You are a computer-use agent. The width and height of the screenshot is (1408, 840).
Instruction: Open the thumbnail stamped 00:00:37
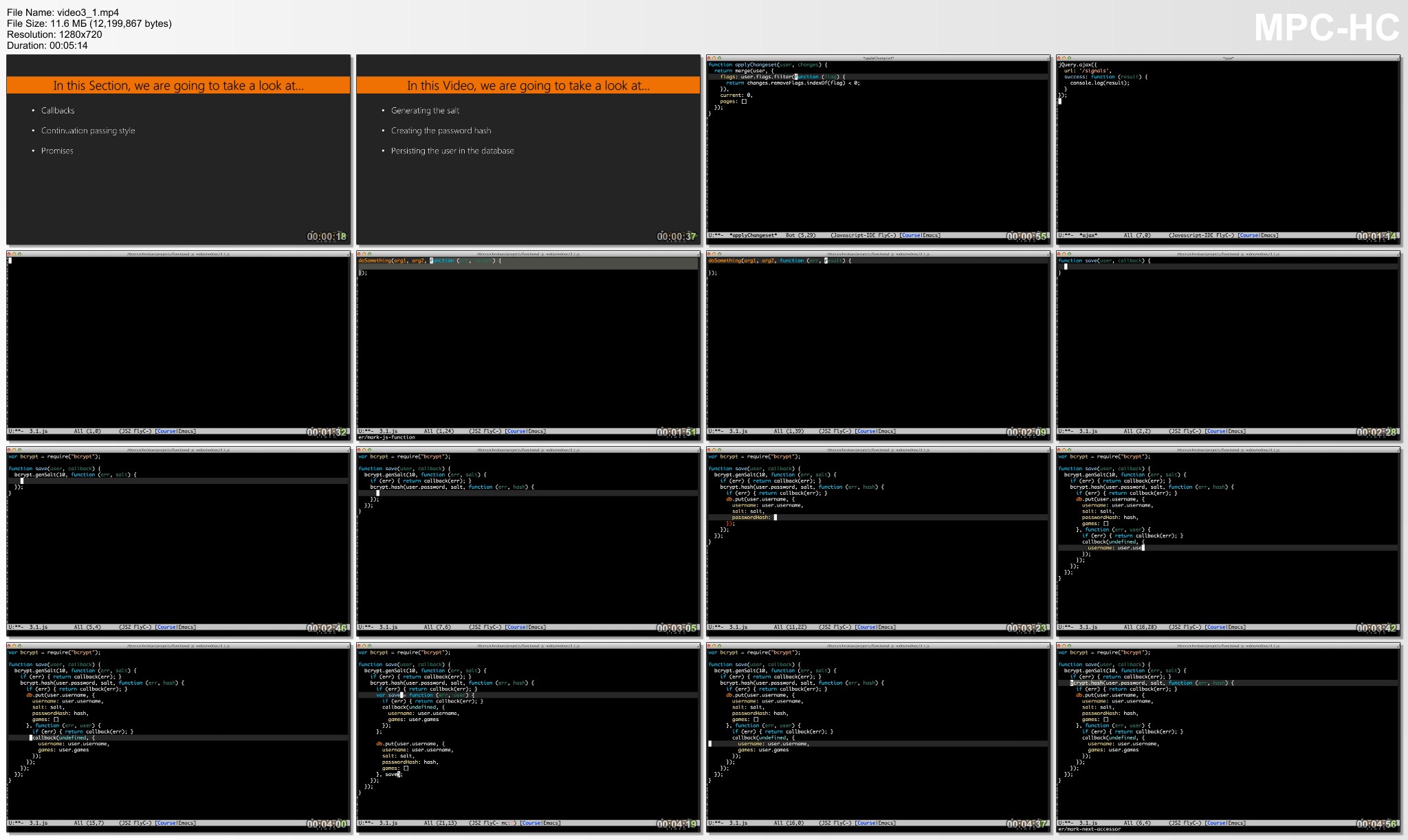click(x=529, y=150)
